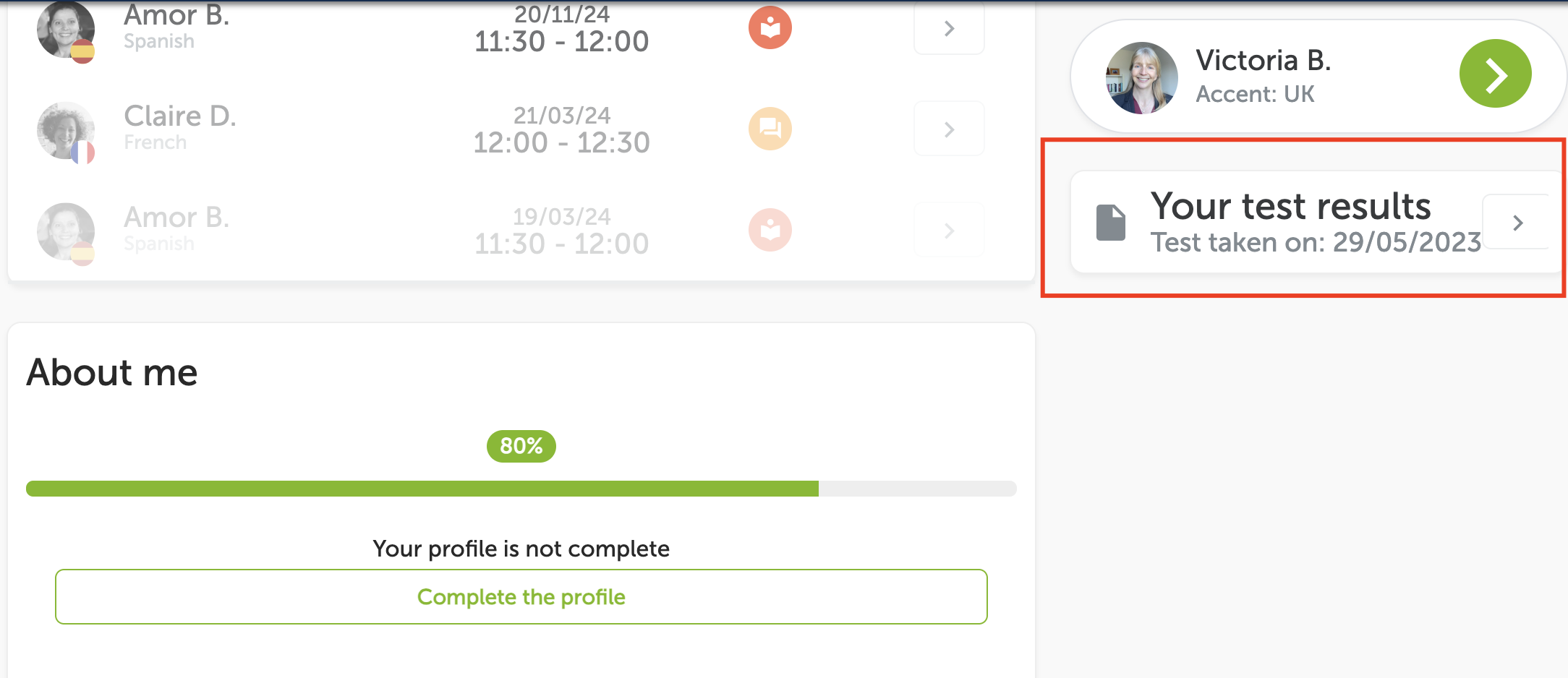Click the 80% profile progress badge
The height and width of the screenshot is (678, 1568).
(x=521, y=446)
